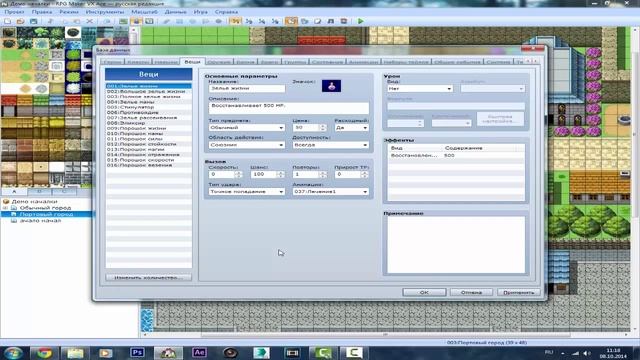Open the Resource Manager toolbar icon
Image resolution: width=640 pixels, height=360 pixels.
click(x=304, y=21)
